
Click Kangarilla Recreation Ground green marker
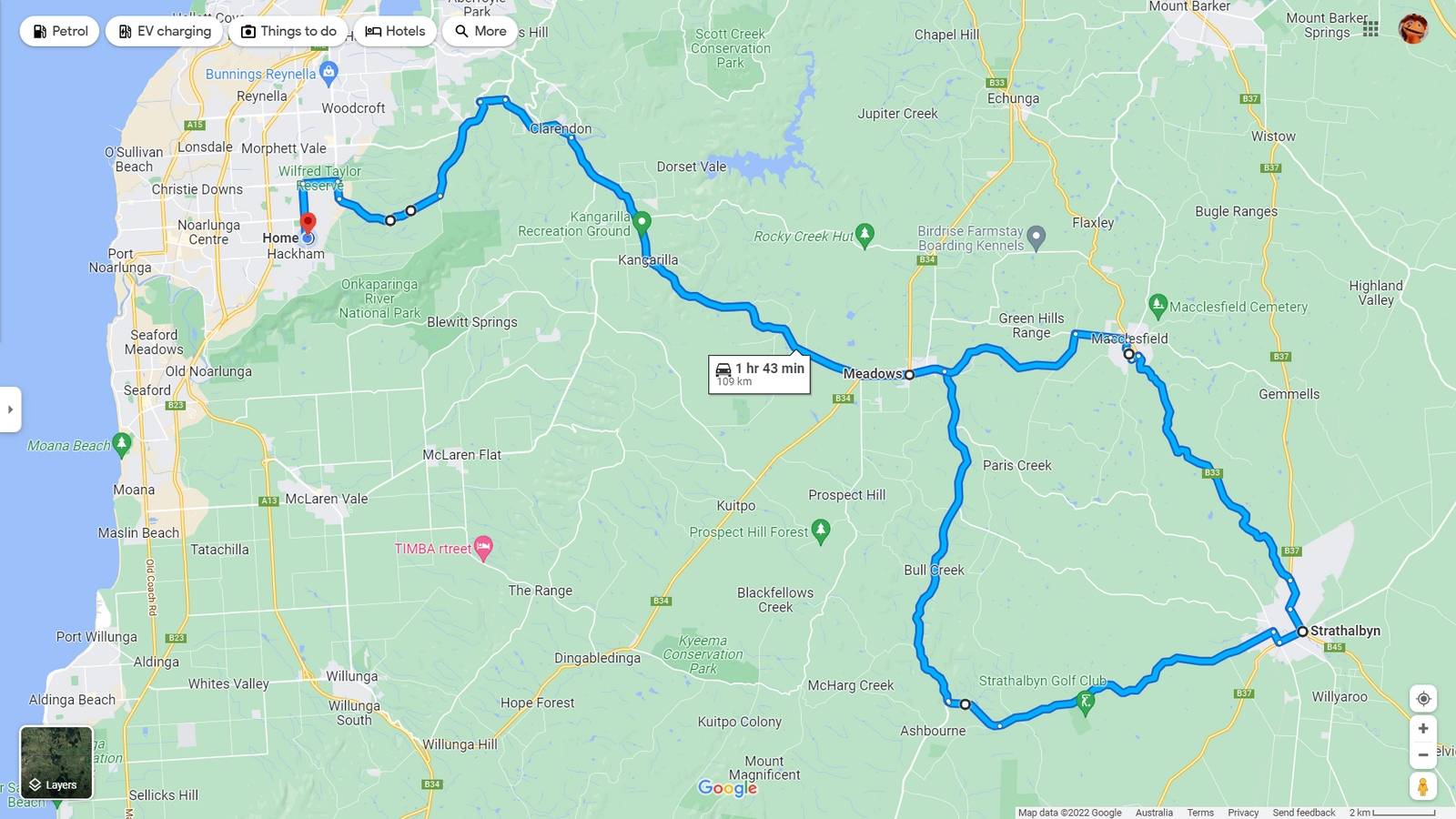click(x=642, y=222)
